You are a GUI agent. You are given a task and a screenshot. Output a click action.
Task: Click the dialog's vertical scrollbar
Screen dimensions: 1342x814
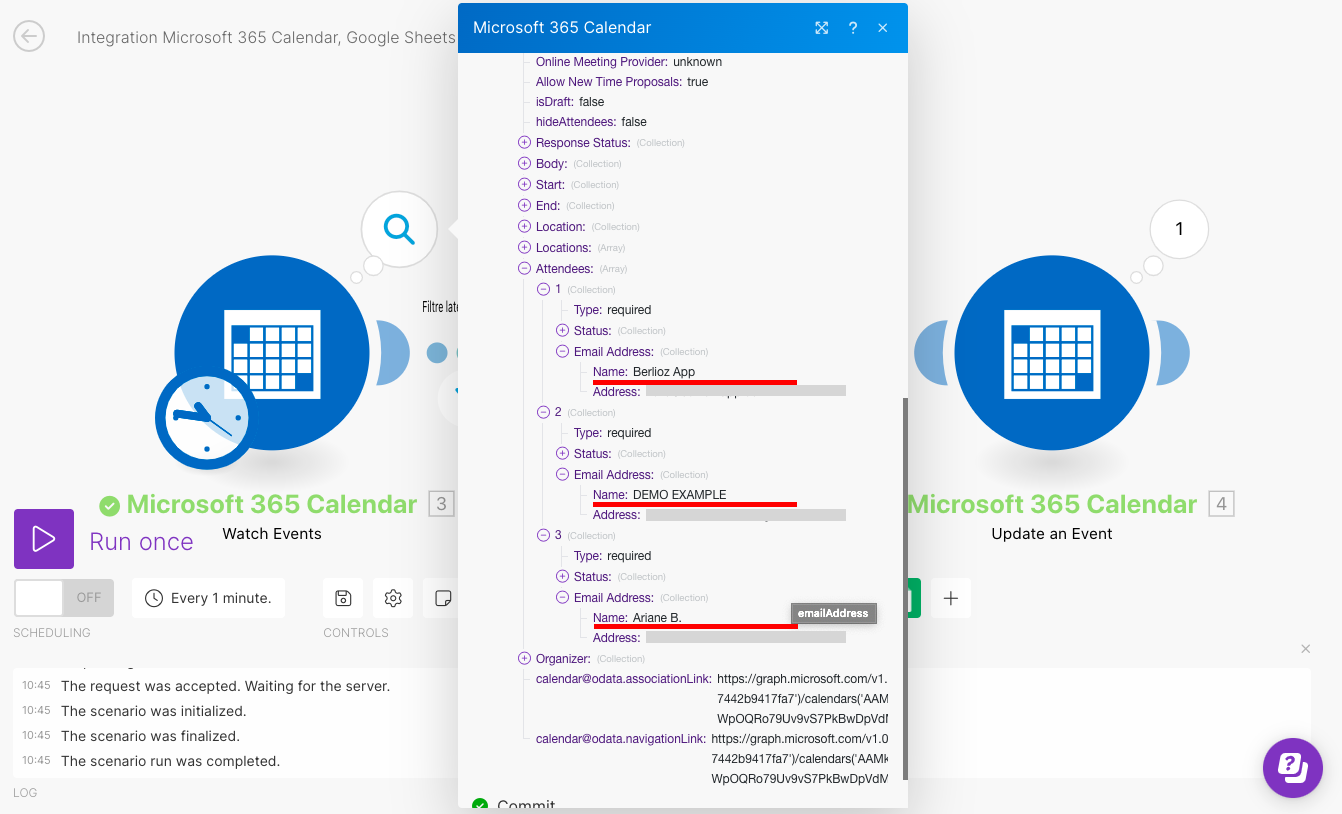(904, 588)
